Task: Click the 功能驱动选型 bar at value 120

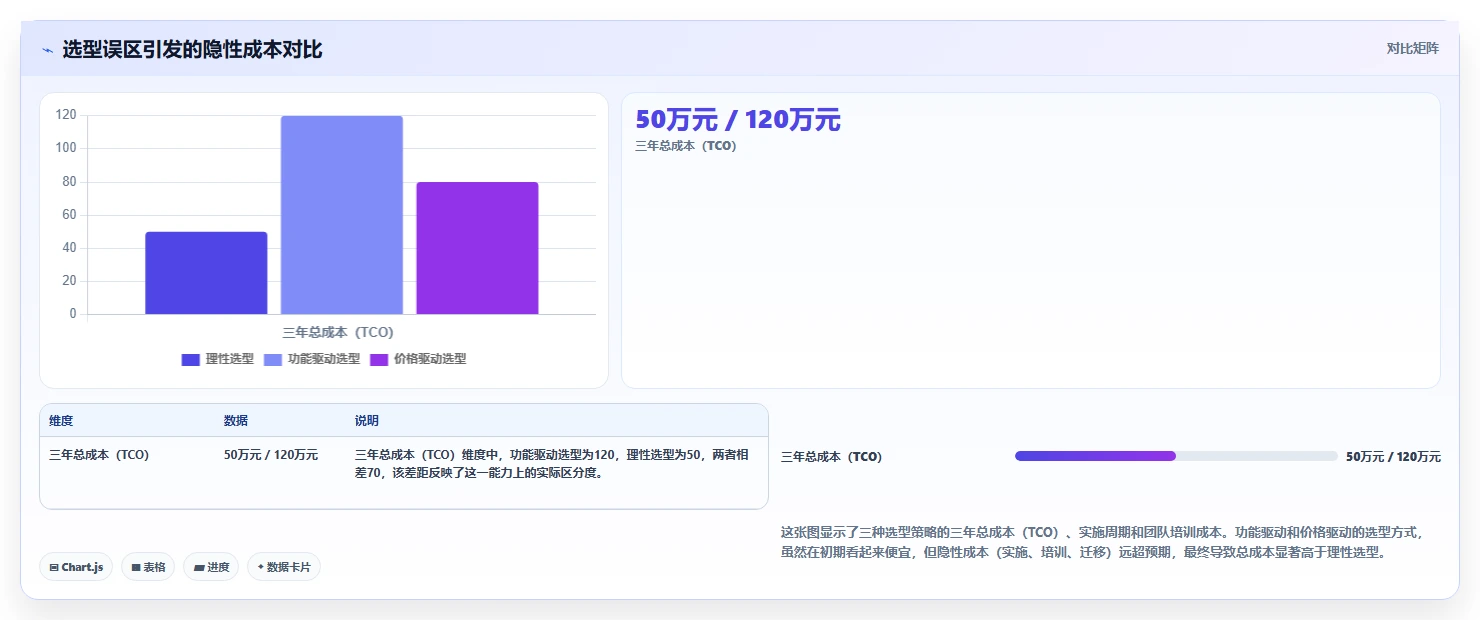Action: coord(342,215)
